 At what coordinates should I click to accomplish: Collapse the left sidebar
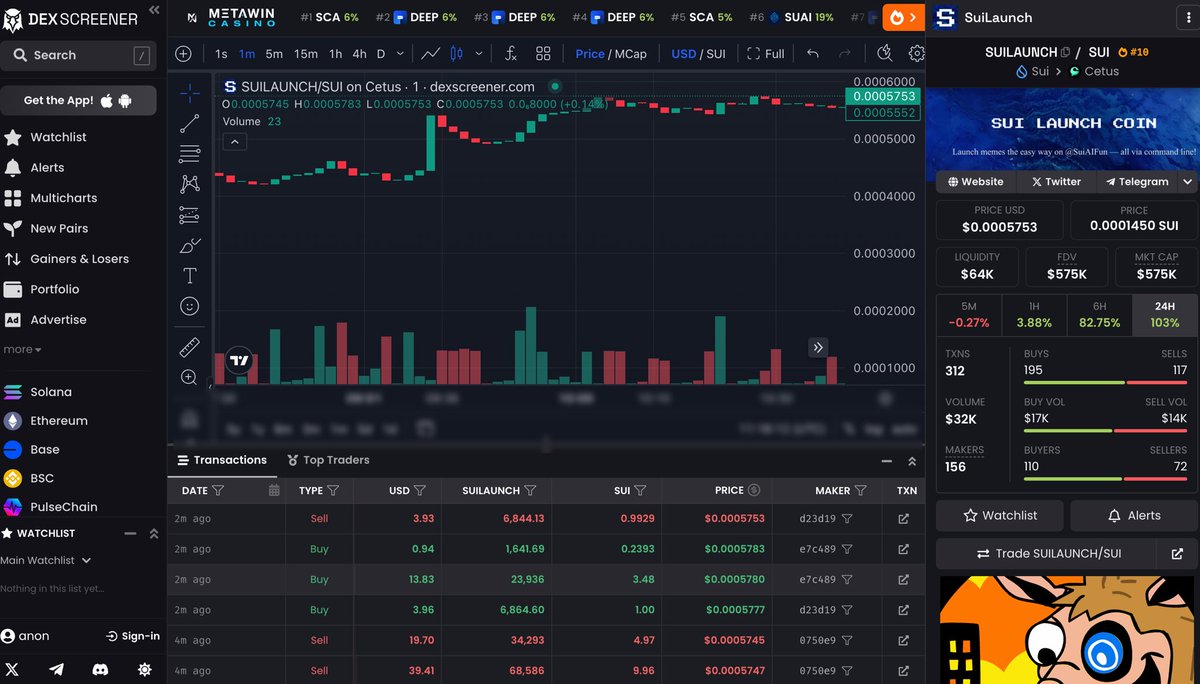[154, 9]
